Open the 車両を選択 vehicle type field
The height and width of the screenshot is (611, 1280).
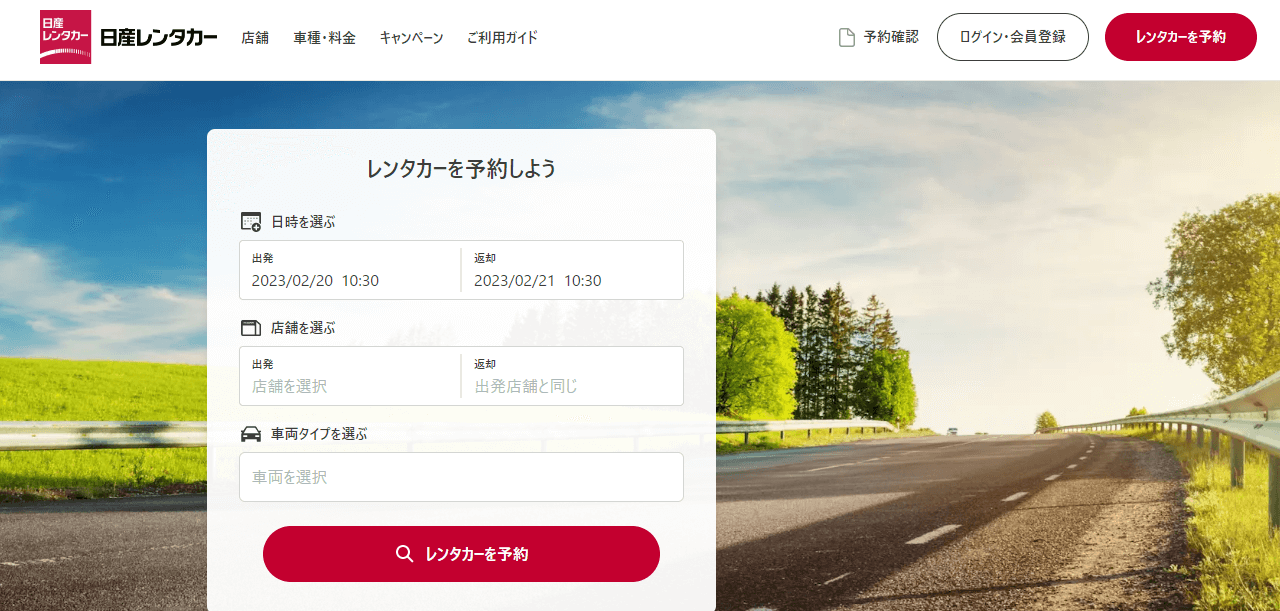click(x=461, y=477)
